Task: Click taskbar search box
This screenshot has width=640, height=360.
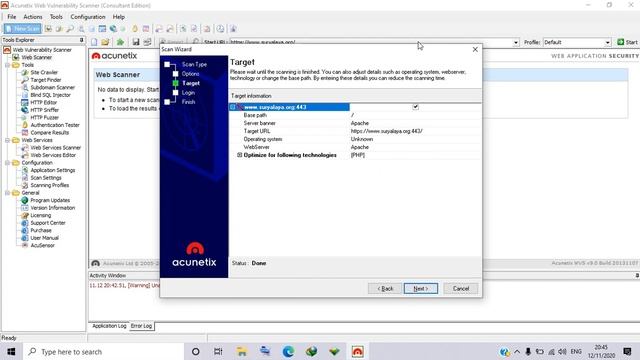Action: click(103, 352)
